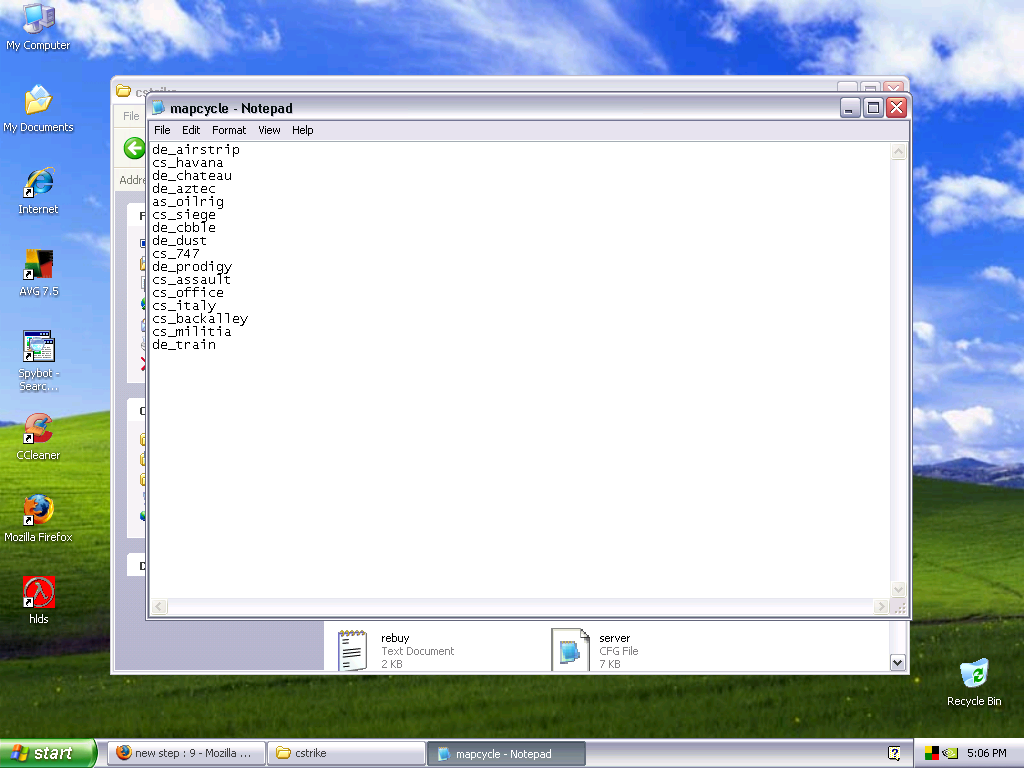Select the server CFG file icon

point(570,649)
